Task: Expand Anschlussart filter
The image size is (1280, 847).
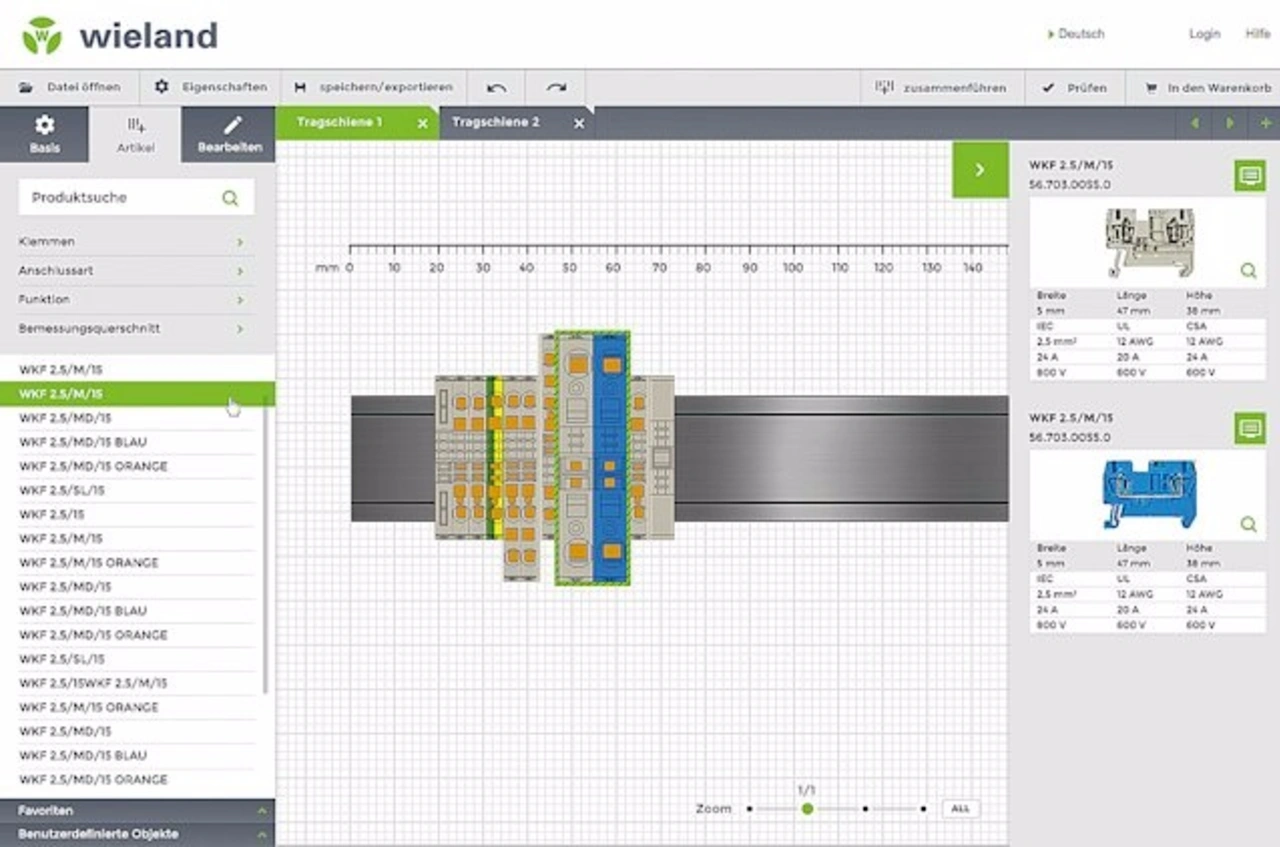Action: click(132, 271)
